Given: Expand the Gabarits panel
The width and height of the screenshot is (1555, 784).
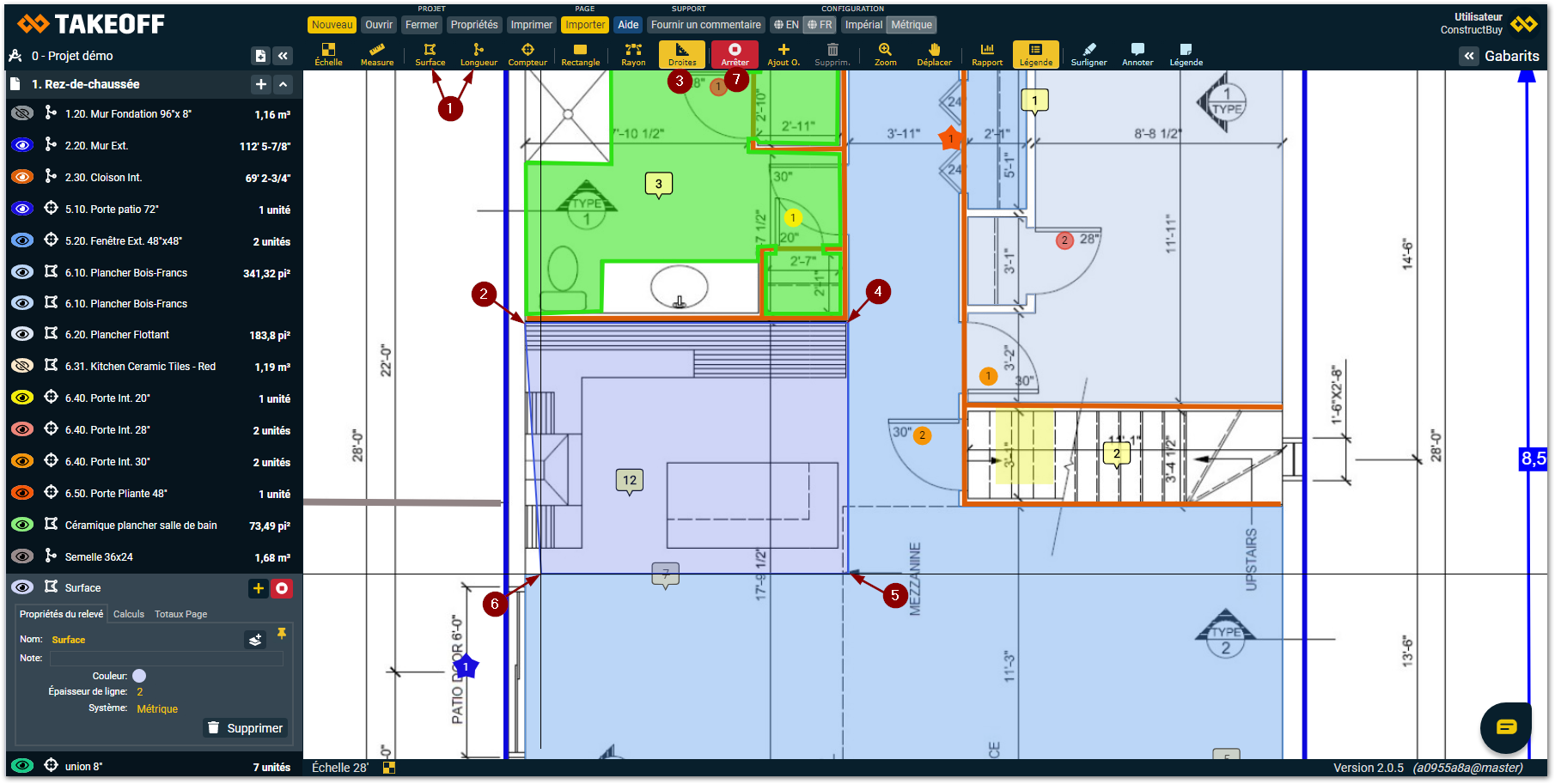Looking at the screenshot, I should point(1469,56).
